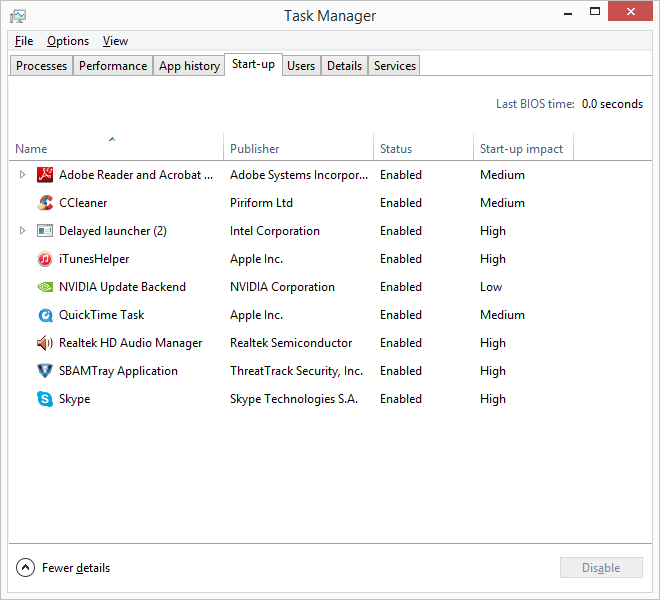The width and height of the screenshot is (660, 600).
Task: Expand the Delayed launcher group
Action: 23,231
